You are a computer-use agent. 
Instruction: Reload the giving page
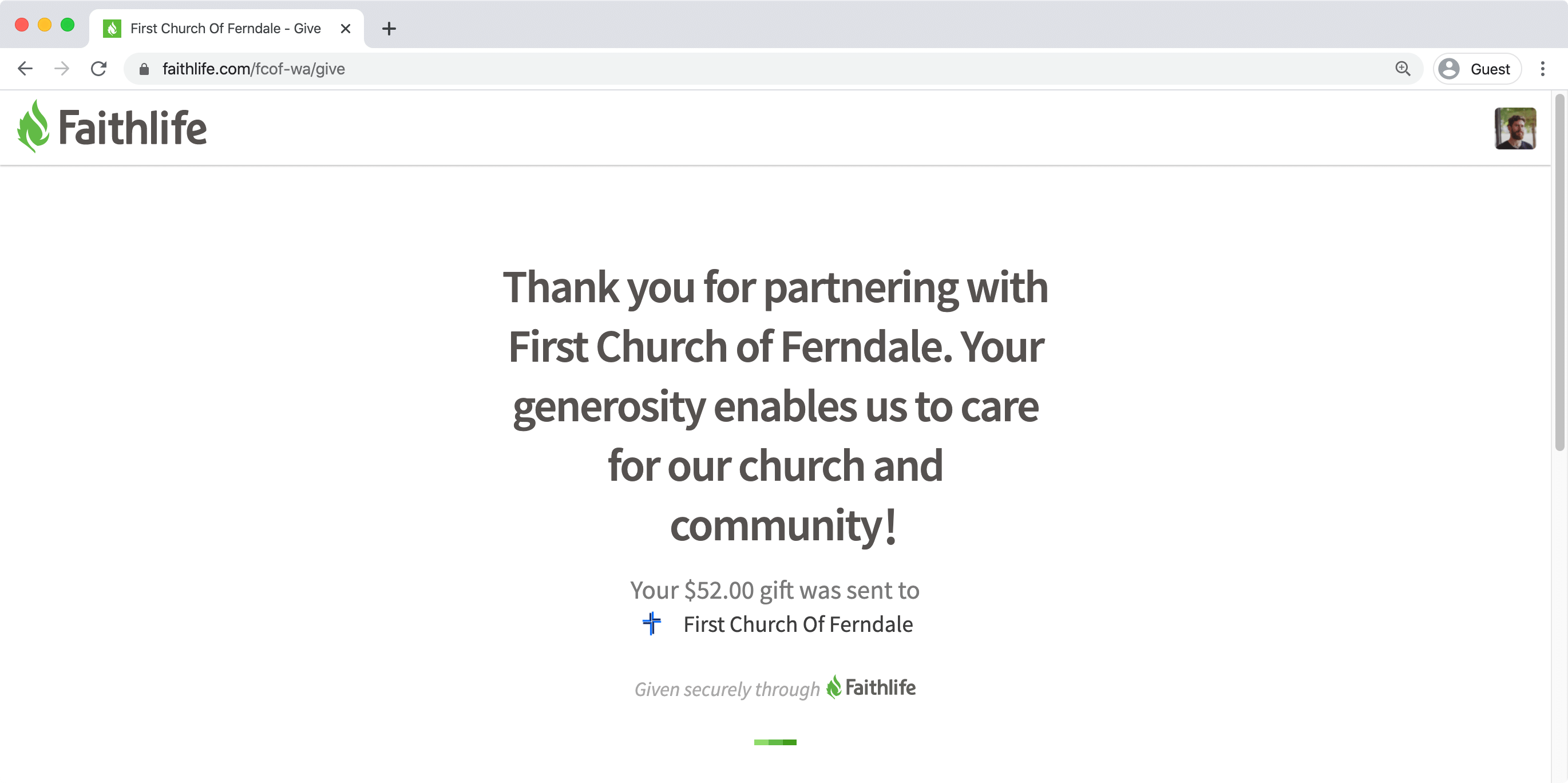coord(98,69)
